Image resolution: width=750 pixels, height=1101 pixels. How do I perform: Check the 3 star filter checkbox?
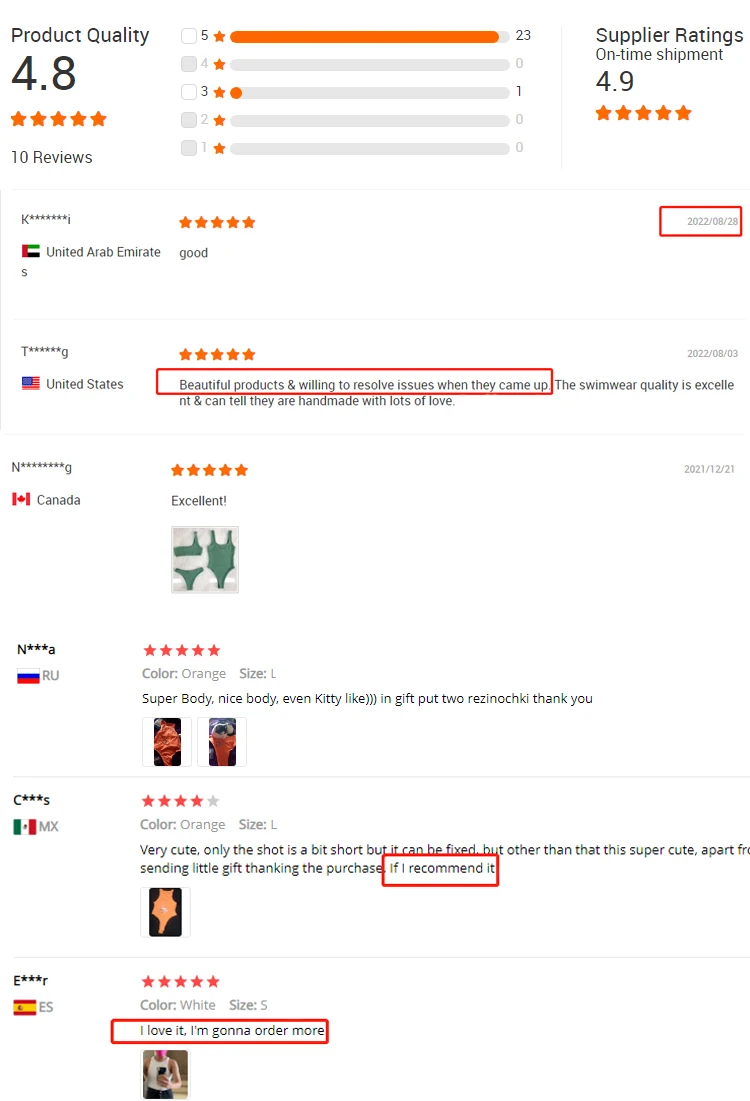click(x=188, y=92)
